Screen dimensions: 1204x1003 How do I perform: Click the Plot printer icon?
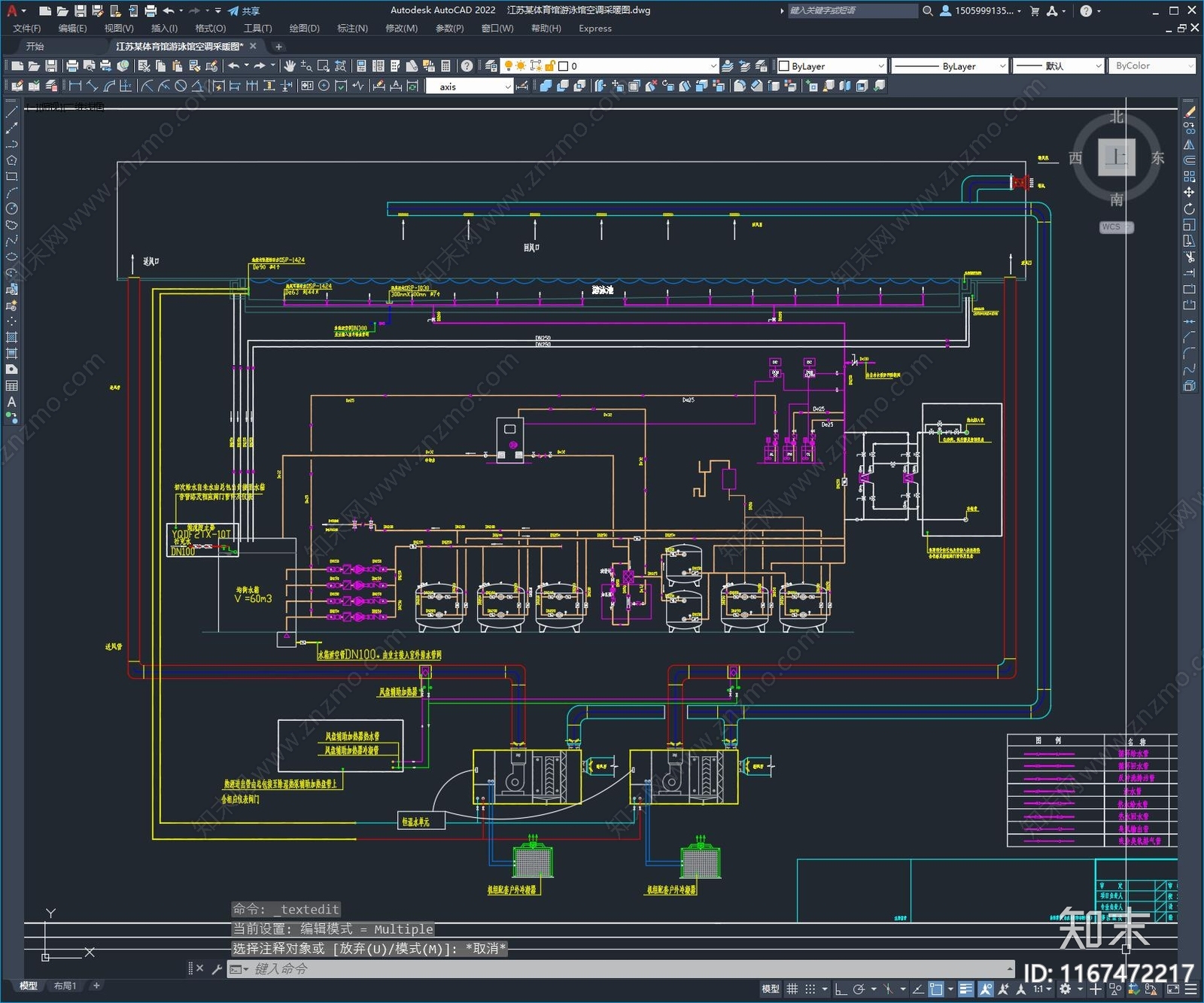point(72,66)
